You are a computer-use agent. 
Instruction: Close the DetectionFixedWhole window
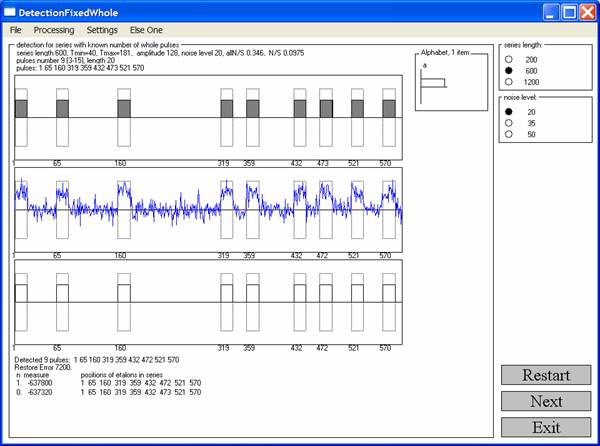588,12
